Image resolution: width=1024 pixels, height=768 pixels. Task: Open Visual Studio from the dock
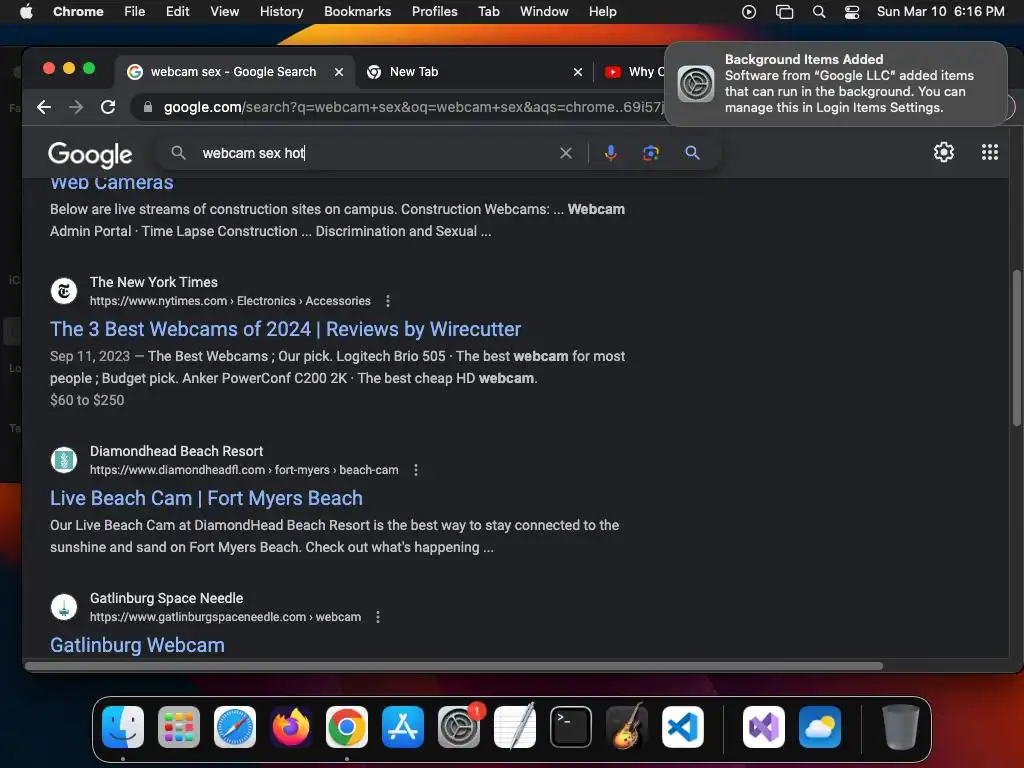(x=763, y=727)
